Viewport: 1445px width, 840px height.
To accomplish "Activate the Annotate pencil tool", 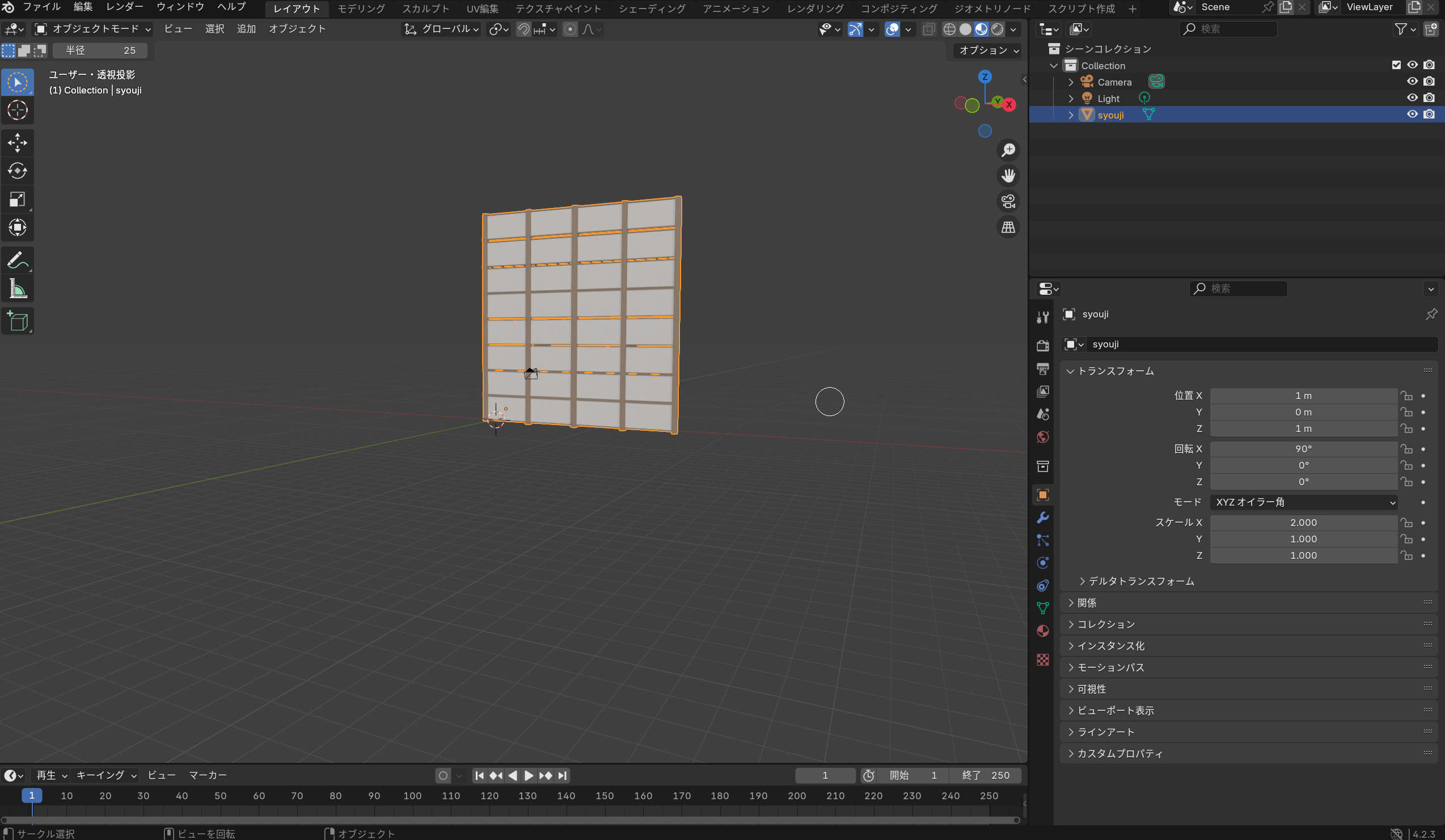I will point(17,261).
